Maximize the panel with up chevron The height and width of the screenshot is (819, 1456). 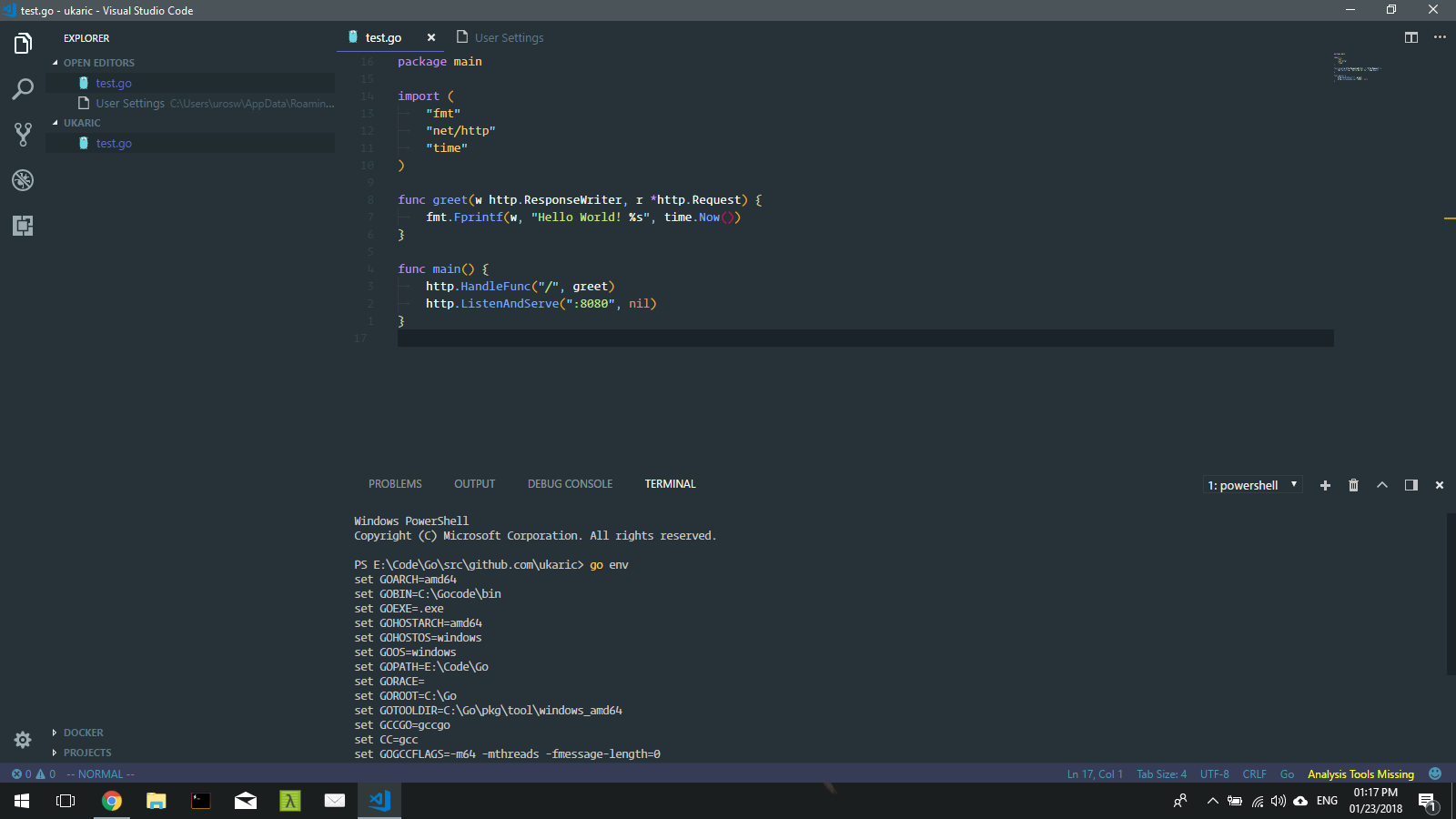[x=1382, y=485]
